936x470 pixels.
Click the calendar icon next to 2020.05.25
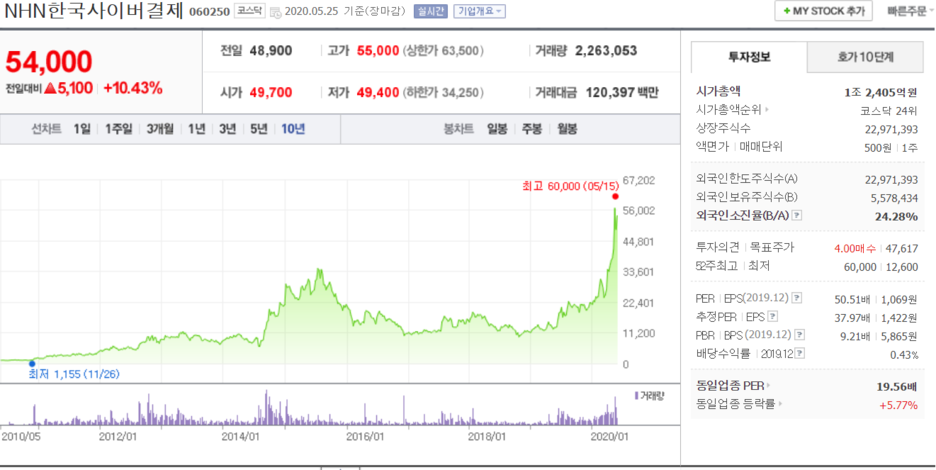[x=276, y=12]
